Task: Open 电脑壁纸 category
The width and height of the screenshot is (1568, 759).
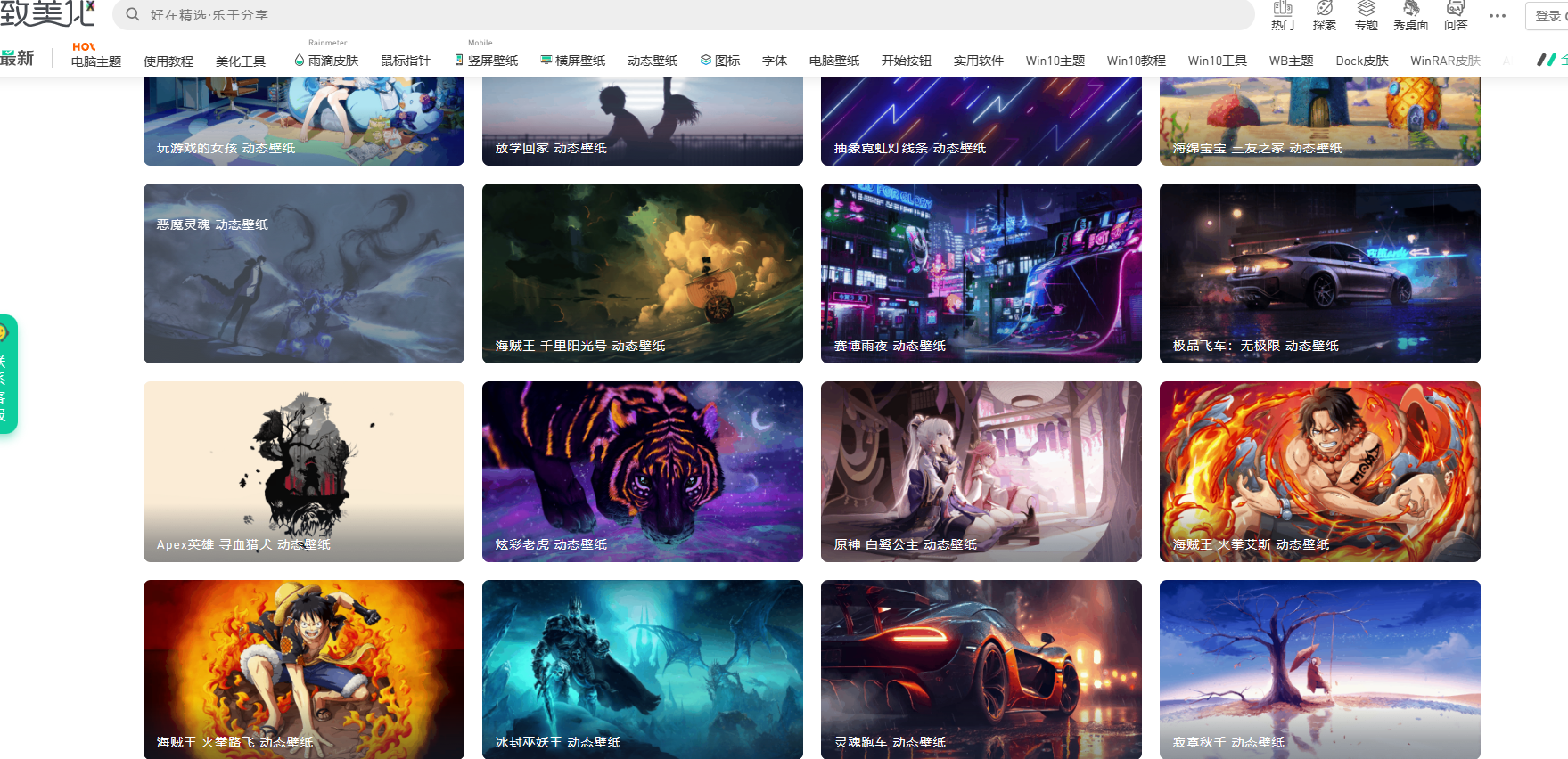Action: 834,61
